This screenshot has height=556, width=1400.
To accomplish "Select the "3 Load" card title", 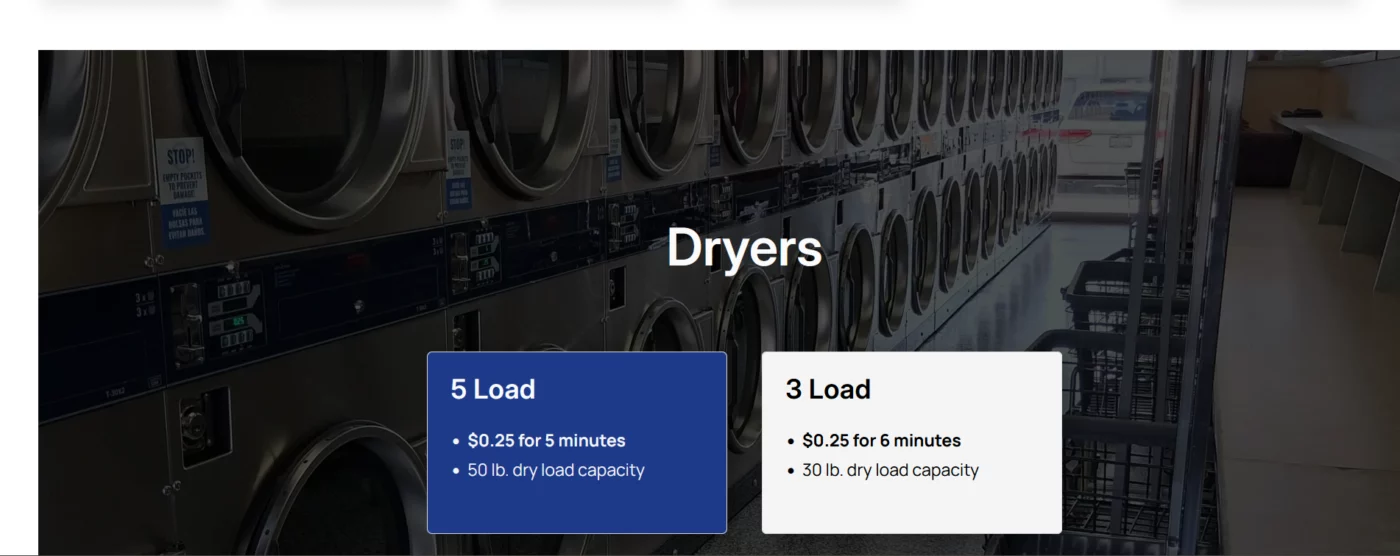I will click(x=828, y=389).
